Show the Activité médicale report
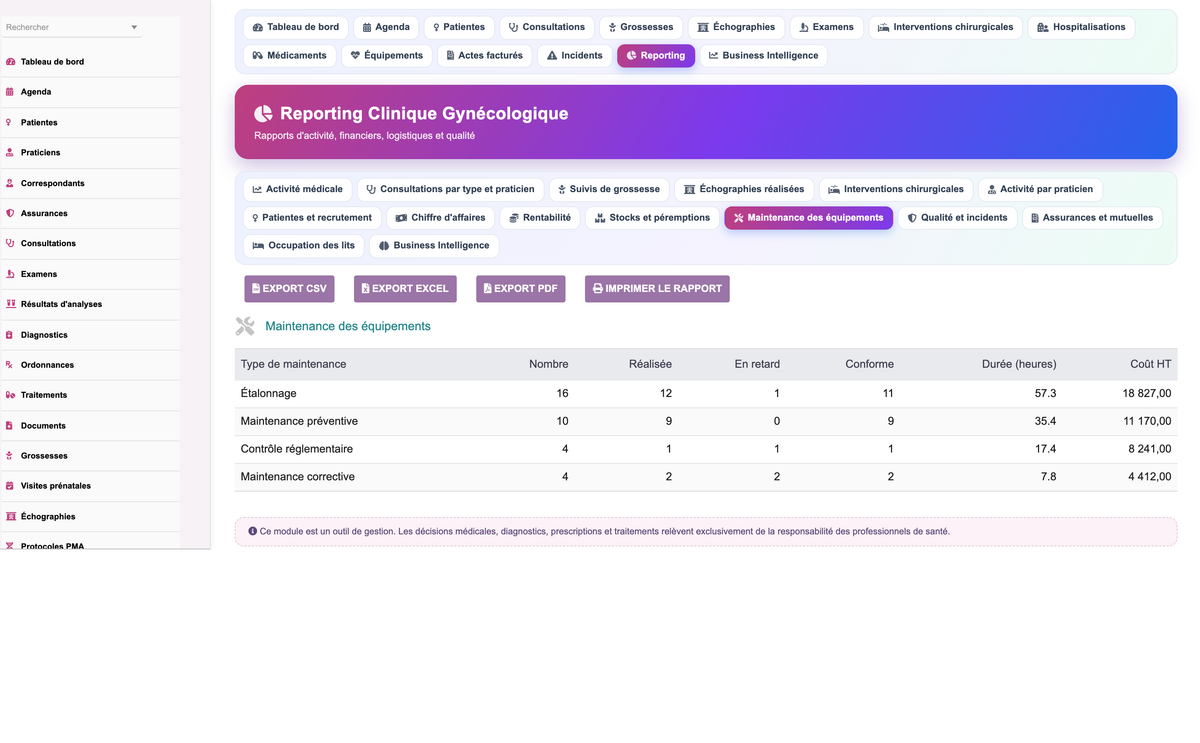Image resolution: width=1200 pixels, height=743 pixels. tap(297, 189)
